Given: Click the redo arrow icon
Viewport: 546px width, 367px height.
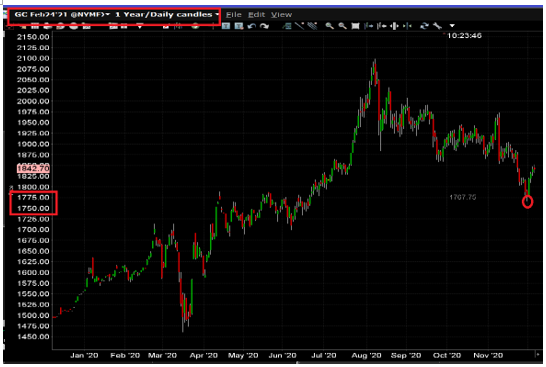Looking at the screenshot, I should click(264, 26).
